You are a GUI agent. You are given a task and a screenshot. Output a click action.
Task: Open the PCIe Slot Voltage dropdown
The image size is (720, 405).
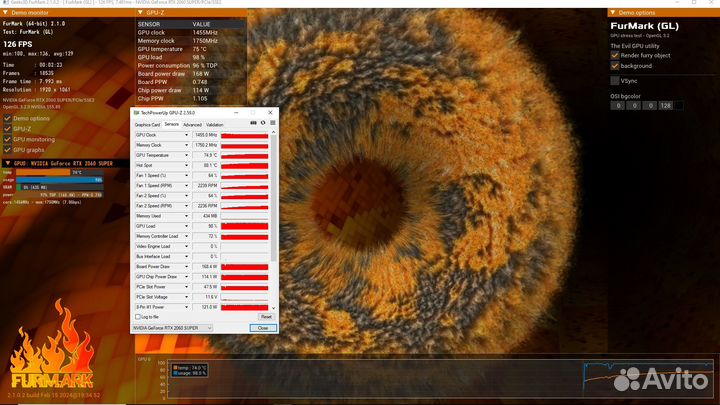pos(186,297)
